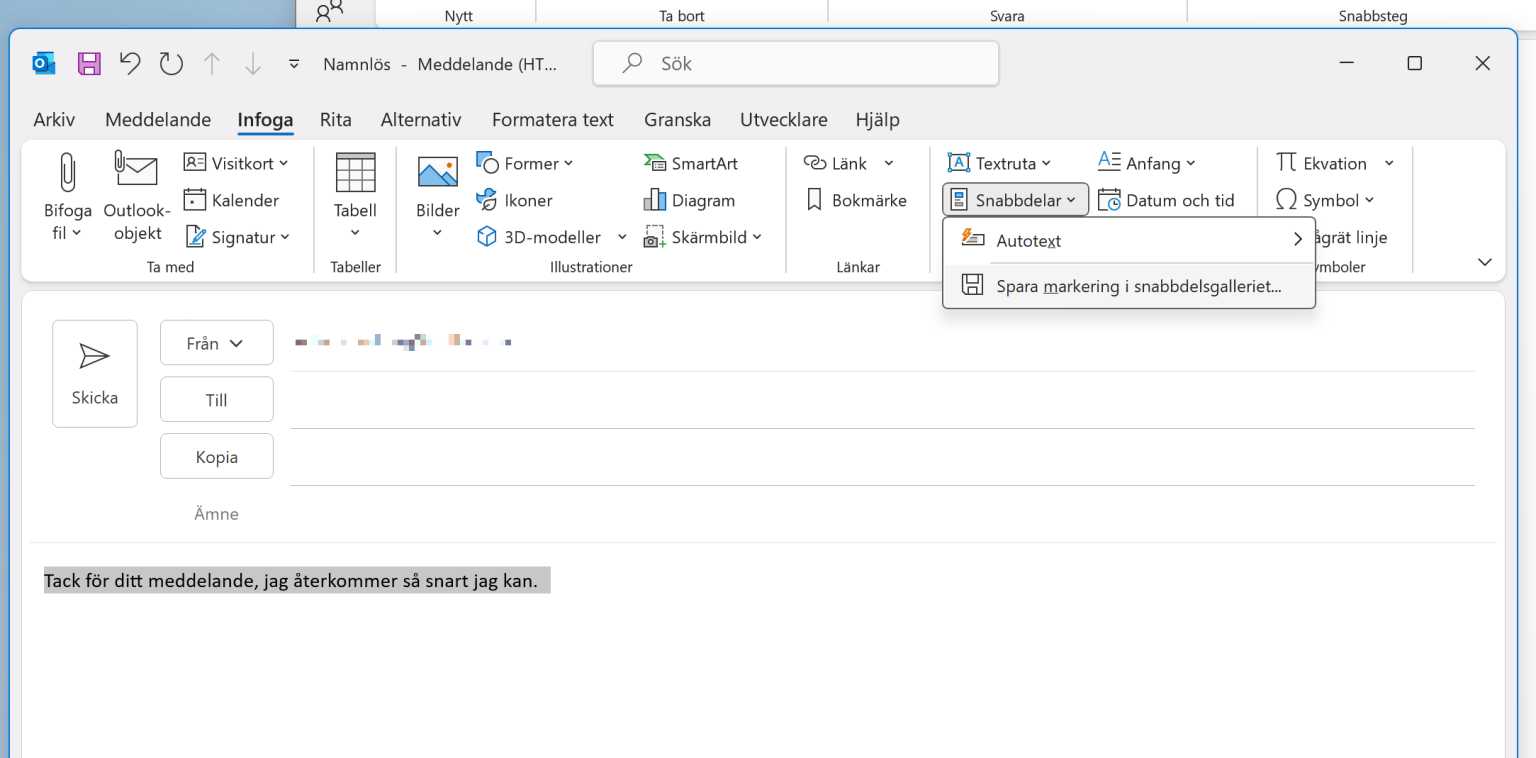Insert the current Datum och tid

(x=1167, y=199)
